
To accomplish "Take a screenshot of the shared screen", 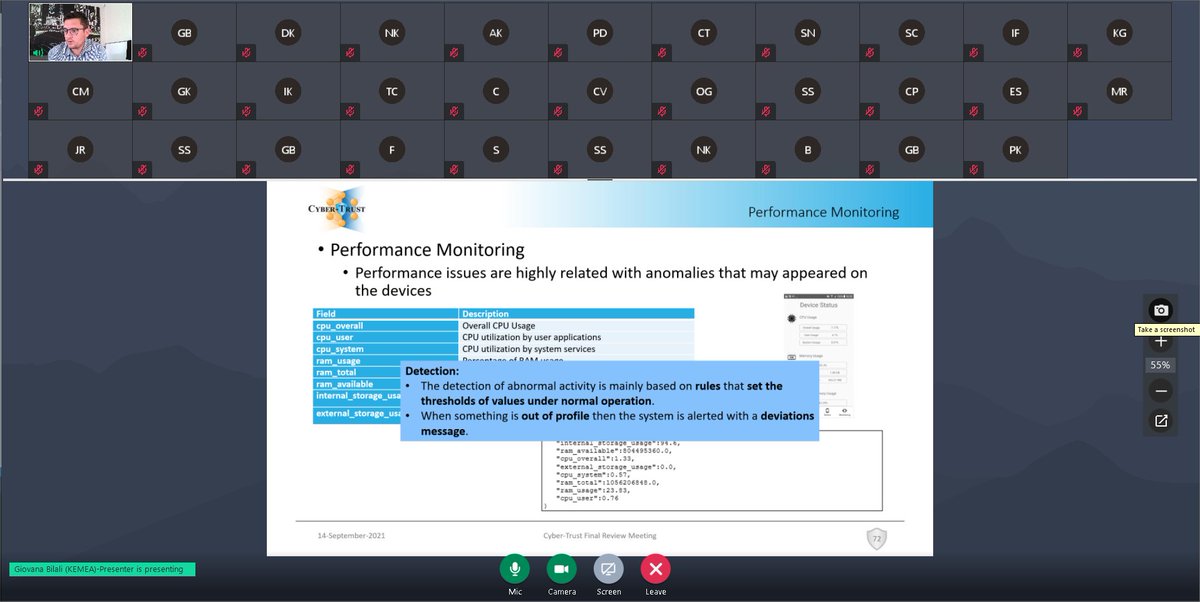I will click(x=1160, y=310).
